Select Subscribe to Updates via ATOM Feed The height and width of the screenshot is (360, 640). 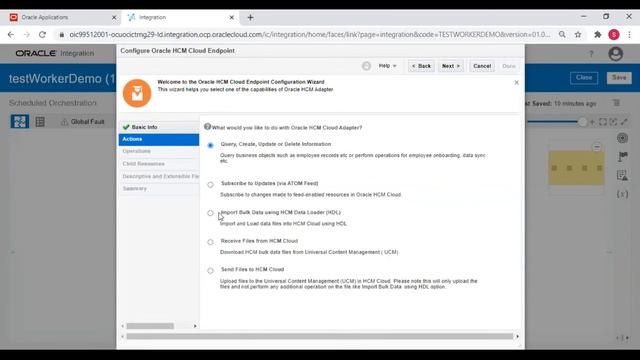click(210, 184)
